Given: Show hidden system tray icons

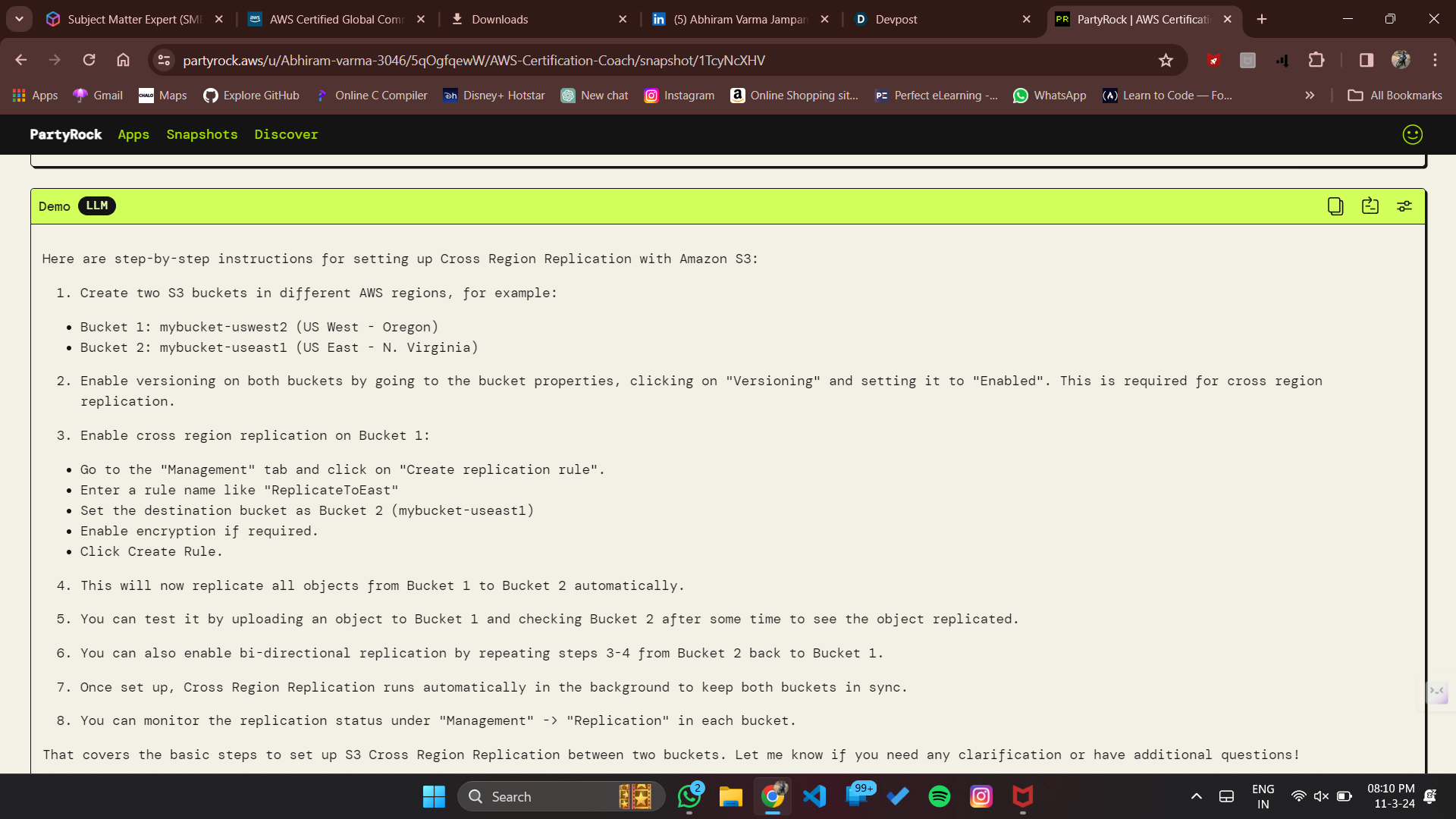Looking at the screenshot, I should pyautogui.click(x=1196, y=796).
